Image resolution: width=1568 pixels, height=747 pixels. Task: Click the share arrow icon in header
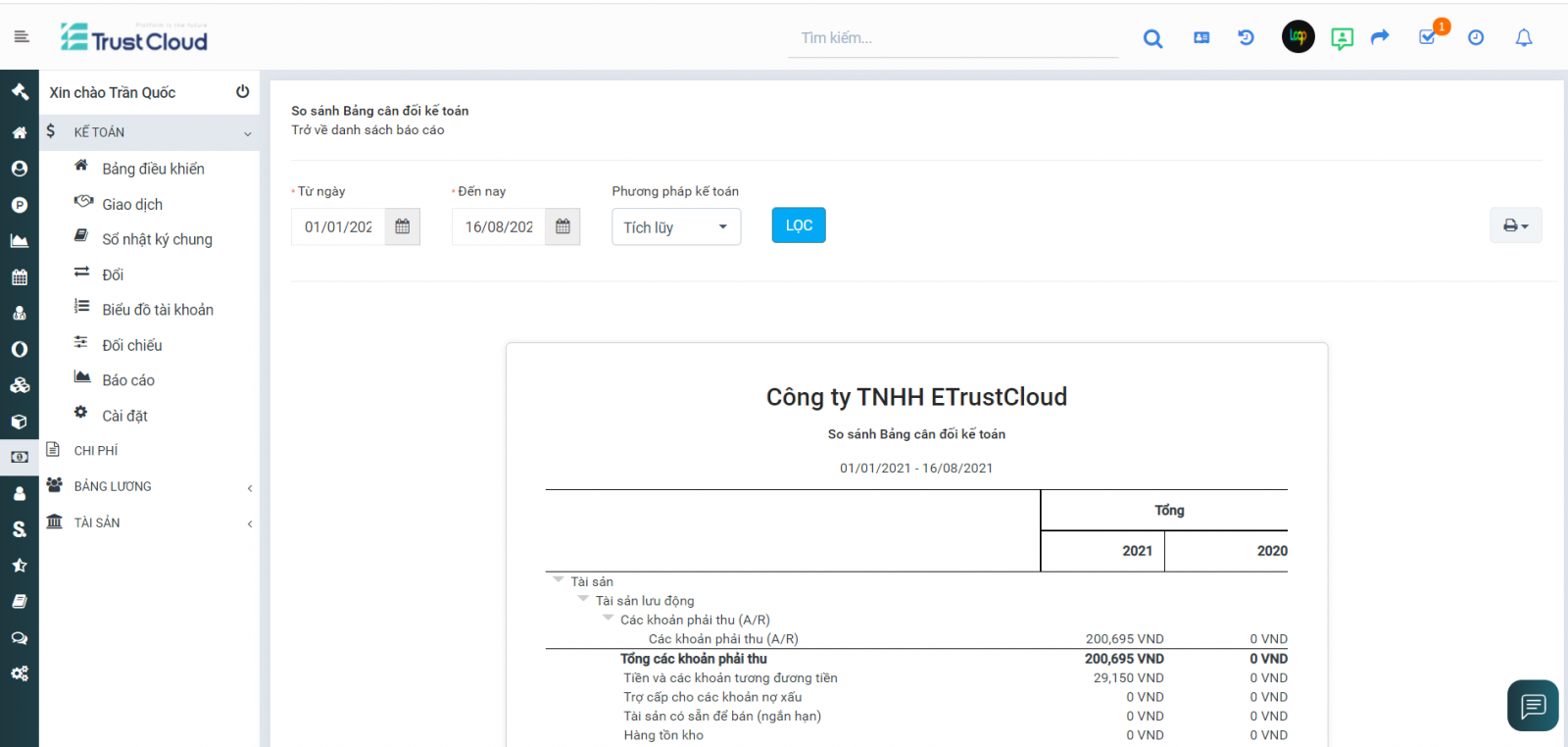pos(1380,37)
